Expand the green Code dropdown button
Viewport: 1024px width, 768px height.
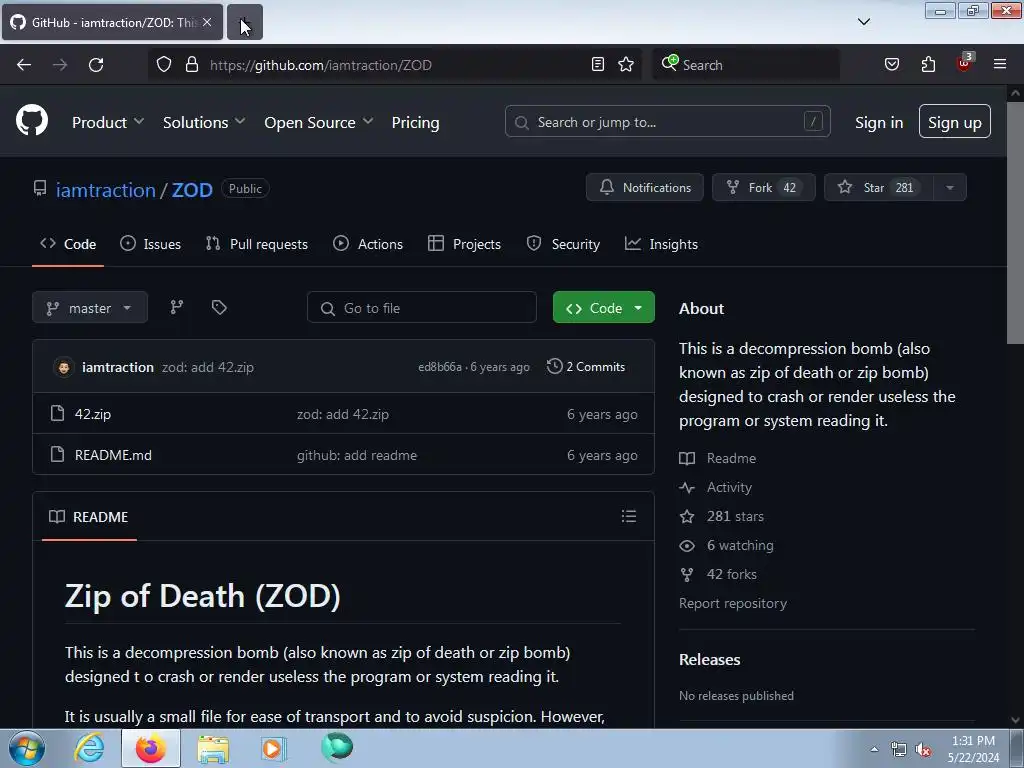(603, 308)
